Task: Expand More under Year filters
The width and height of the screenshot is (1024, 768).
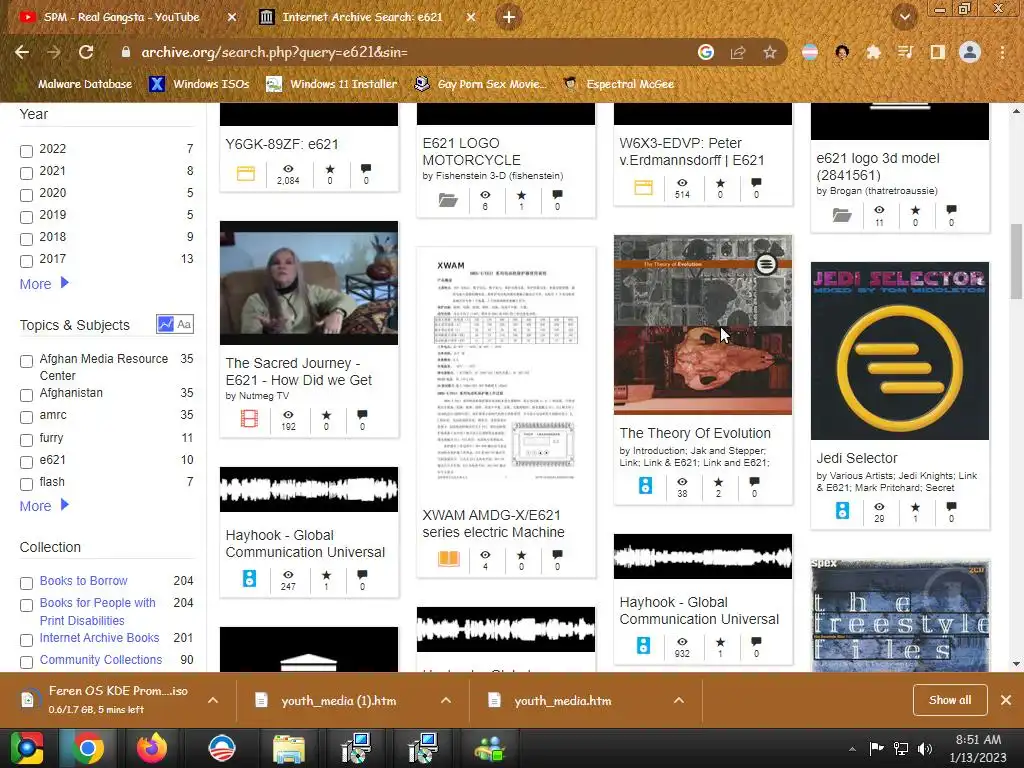Action: [x=44, y=284]
